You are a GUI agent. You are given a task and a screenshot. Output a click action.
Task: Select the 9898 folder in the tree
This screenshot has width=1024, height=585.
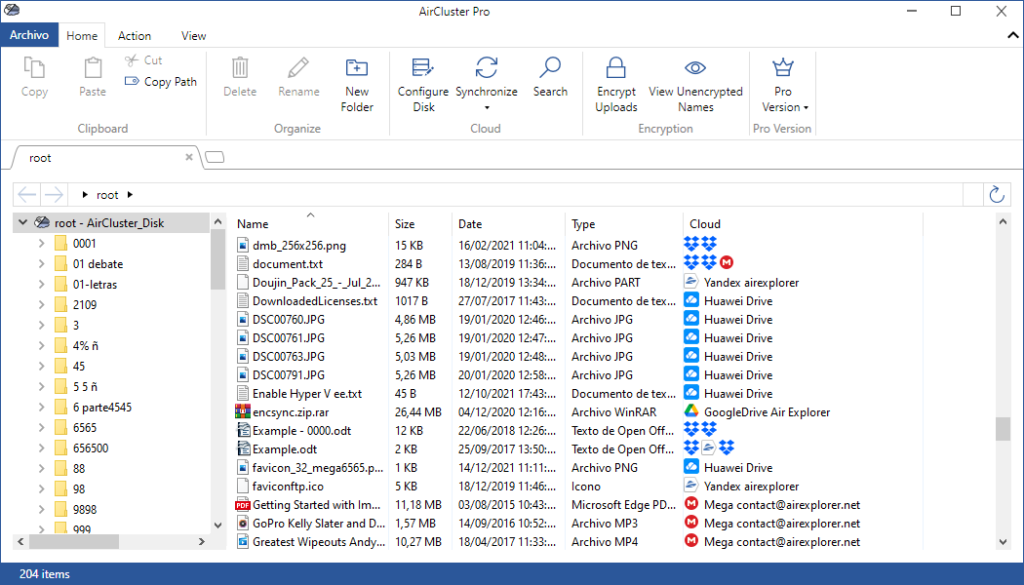84,509
